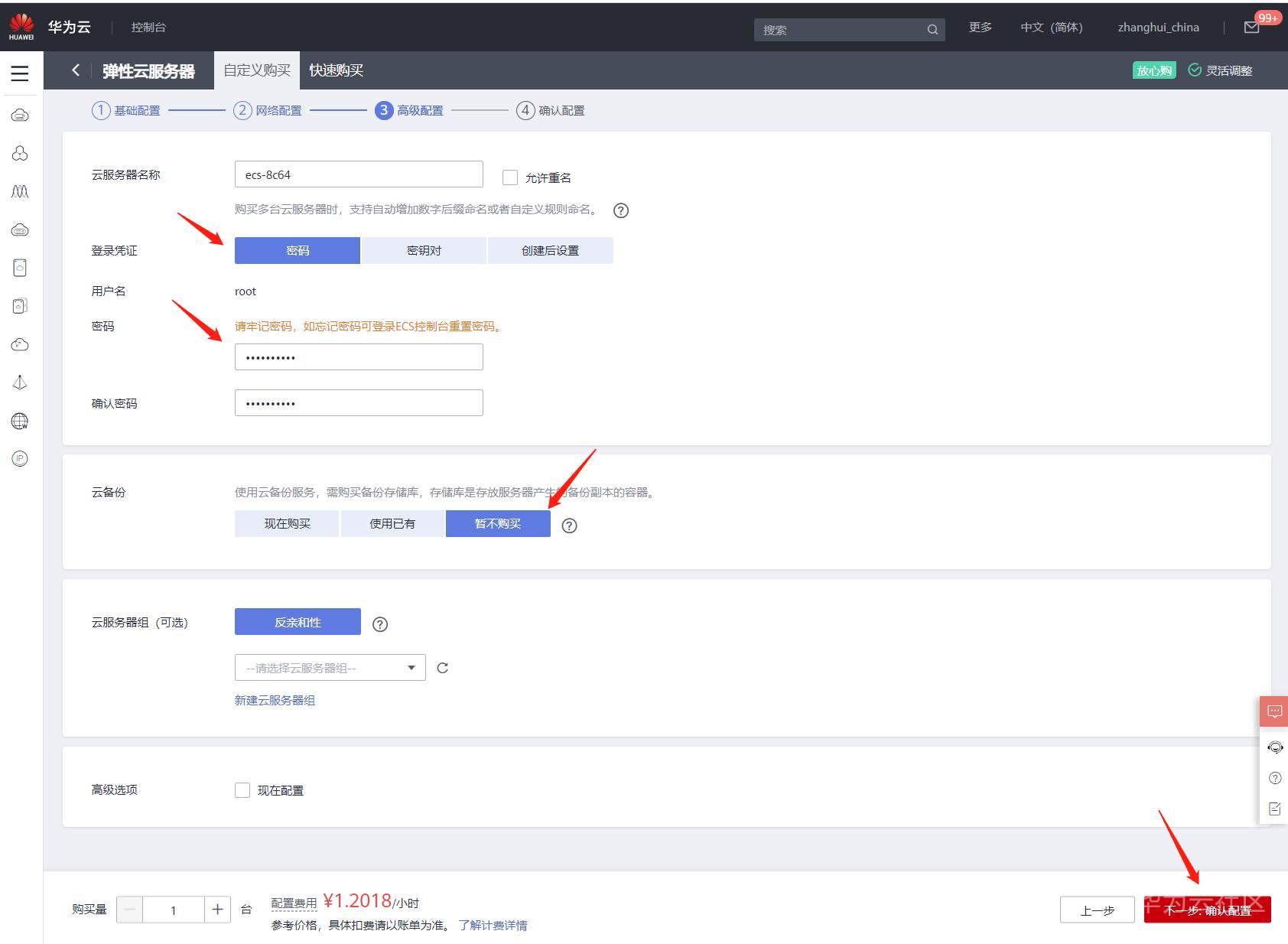Open the zhanghui_china account menu
The height and width of the screenshot is (944, 1288).
click(x=1159, y=28)
